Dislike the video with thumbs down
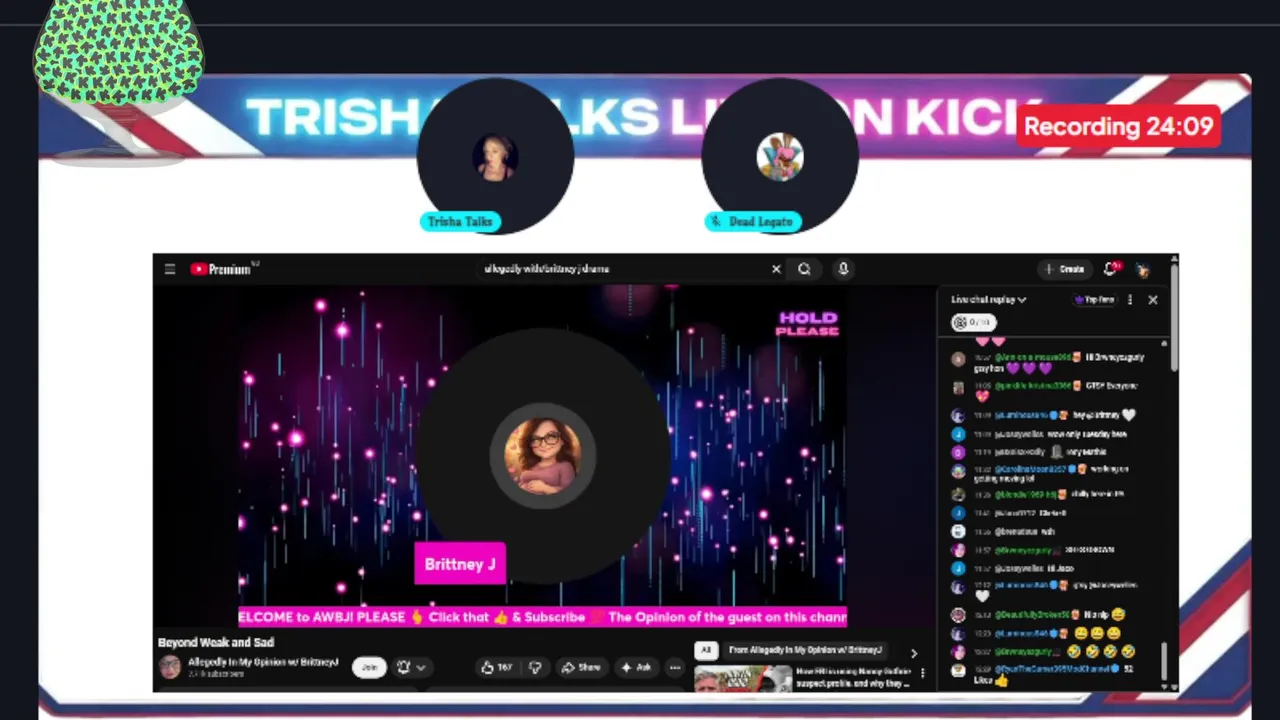This screenshot has width=1280, height=720. (x=535, y=667)
